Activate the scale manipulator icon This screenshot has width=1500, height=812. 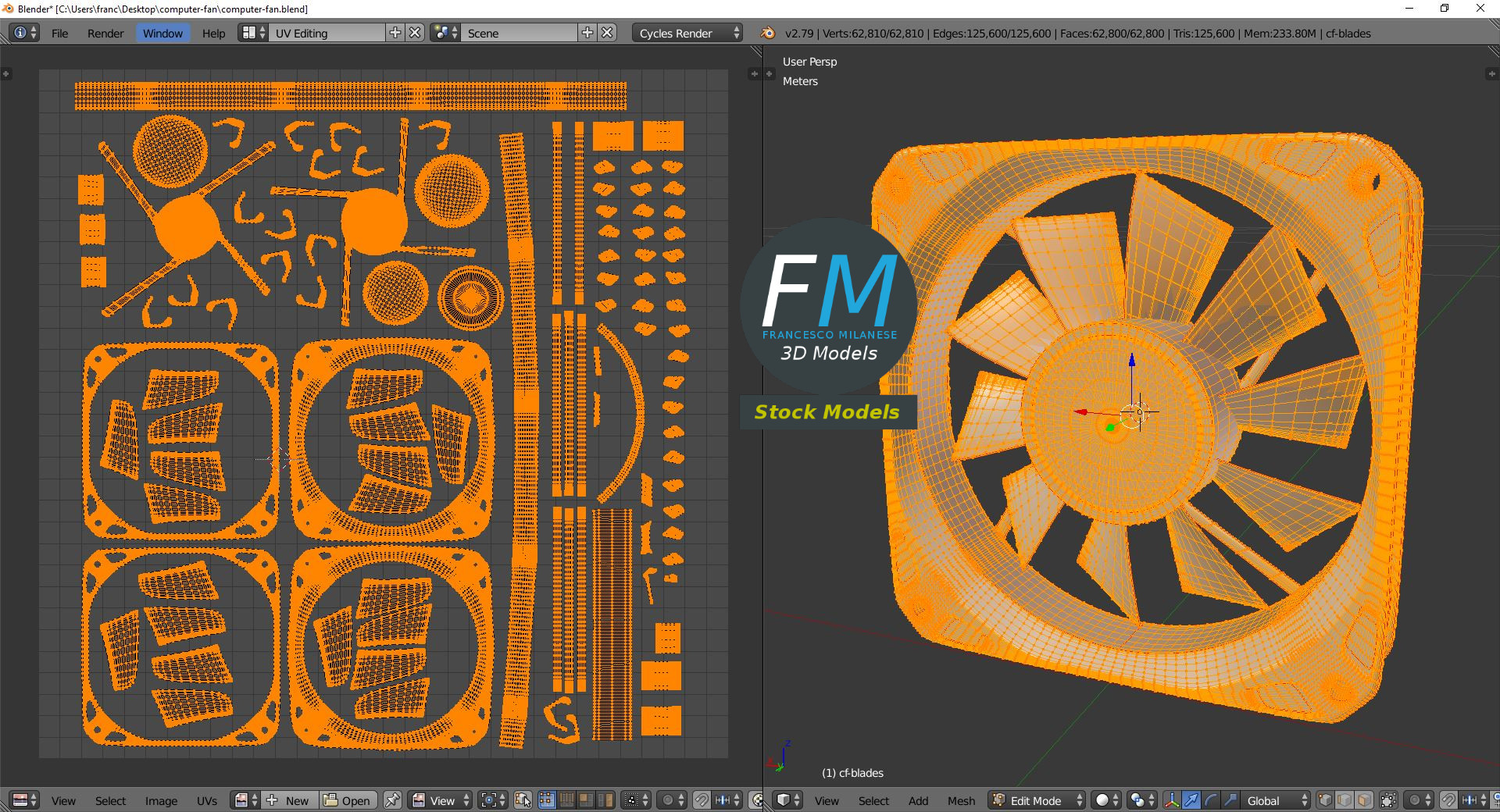click(1230, 800)
